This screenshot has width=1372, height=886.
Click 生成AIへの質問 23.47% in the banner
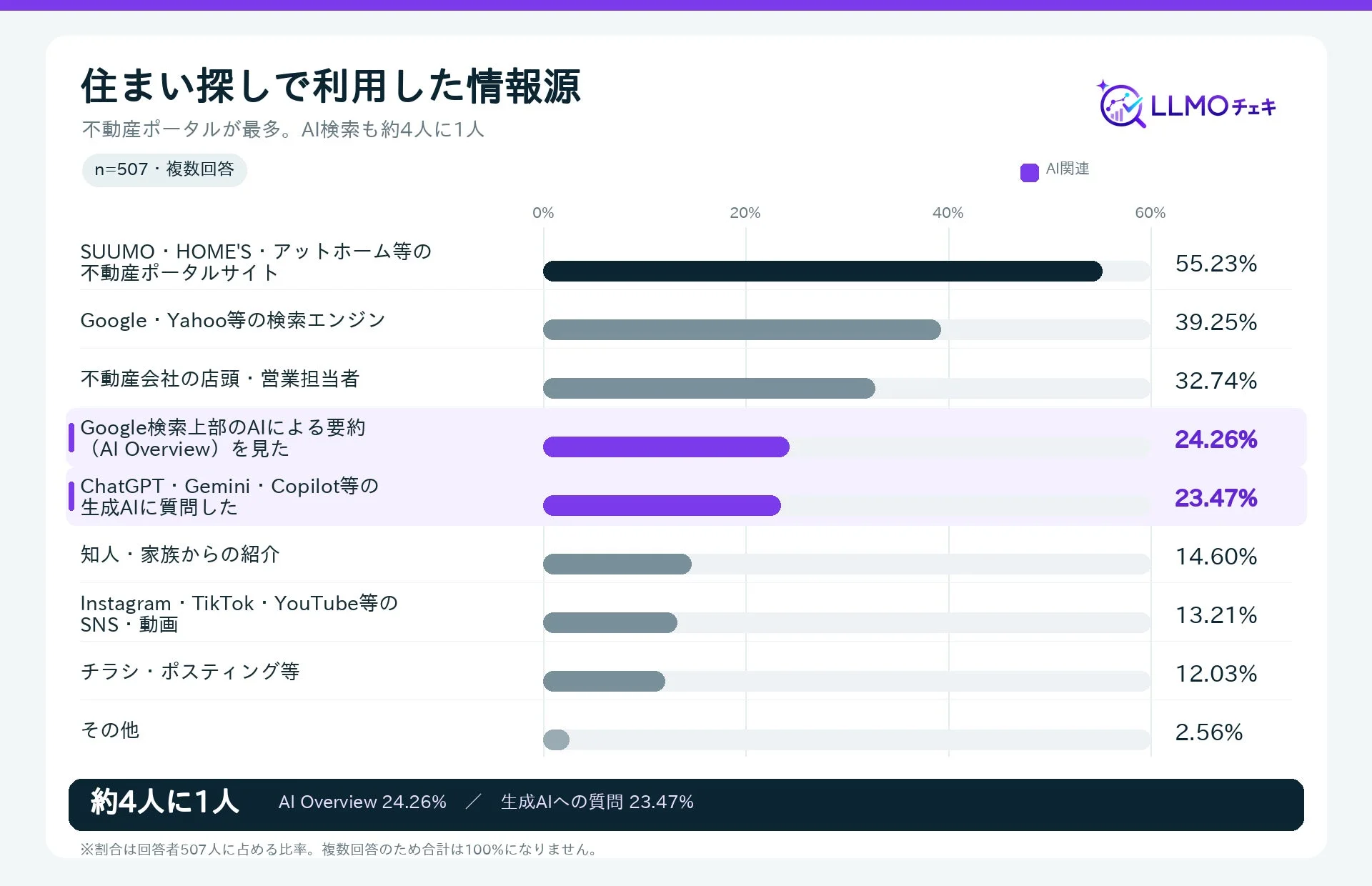tap(597, 802)
